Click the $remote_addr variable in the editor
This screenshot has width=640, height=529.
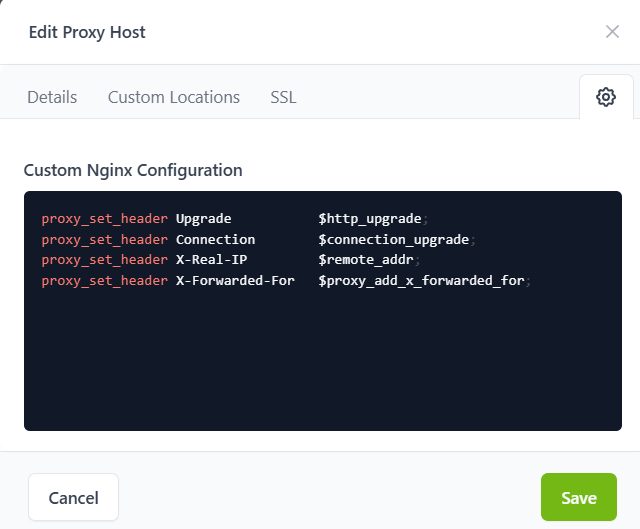click(x=366, y=260)
